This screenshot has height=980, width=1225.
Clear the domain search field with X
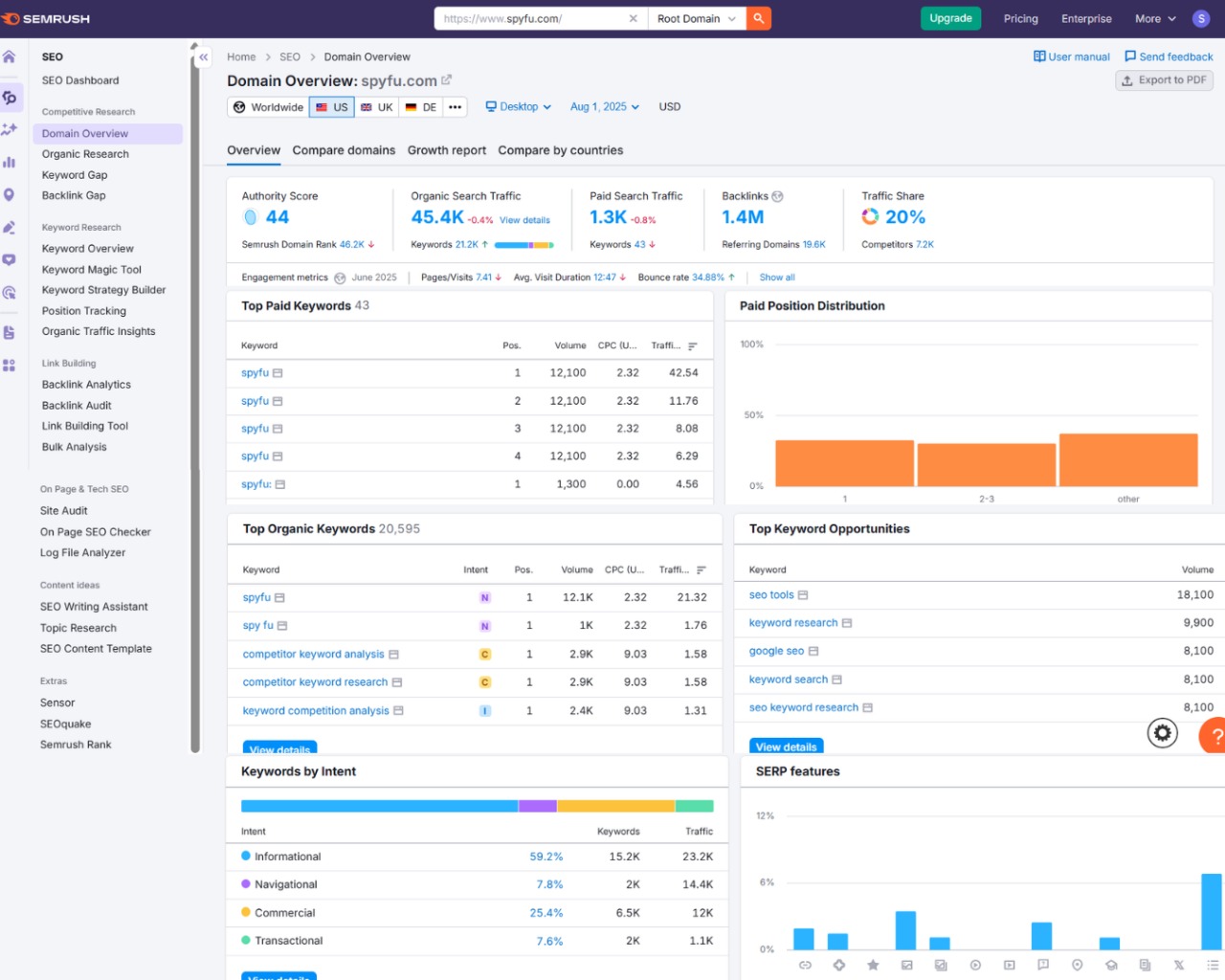point(633,18)
